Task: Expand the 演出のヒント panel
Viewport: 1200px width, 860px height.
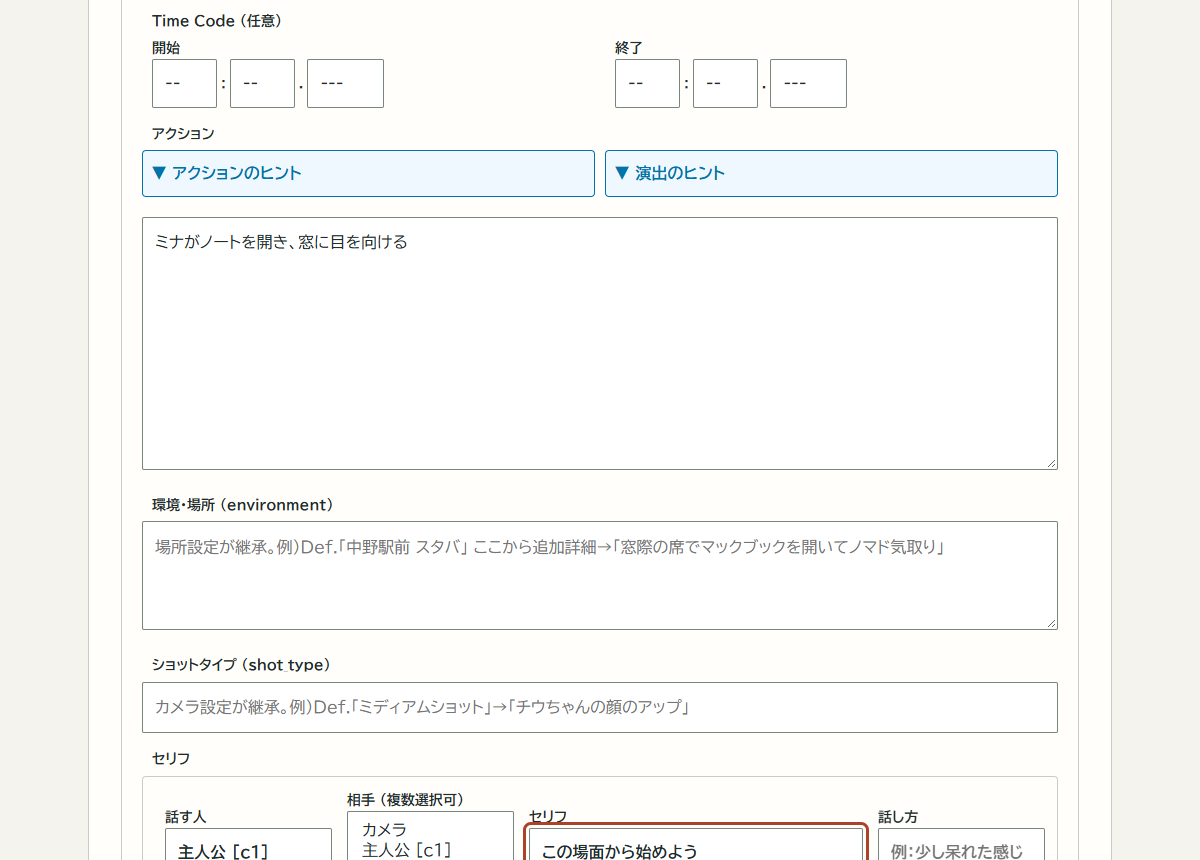Action: pyautogui.click(x=831, y=173)
